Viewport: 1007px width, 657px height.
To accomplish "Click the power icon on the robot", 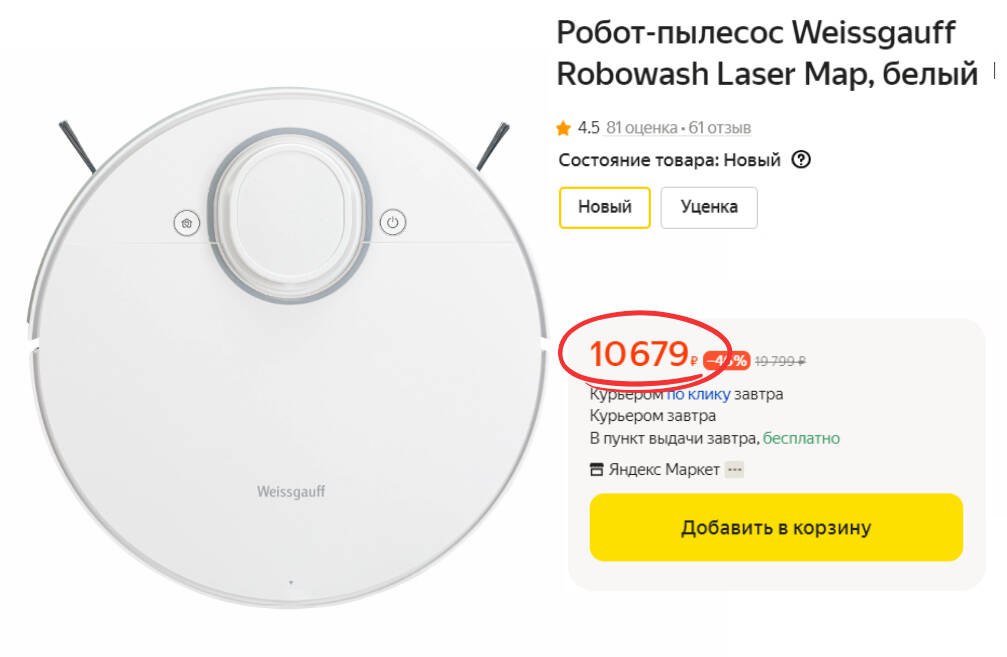I will (x=393, y=223).
